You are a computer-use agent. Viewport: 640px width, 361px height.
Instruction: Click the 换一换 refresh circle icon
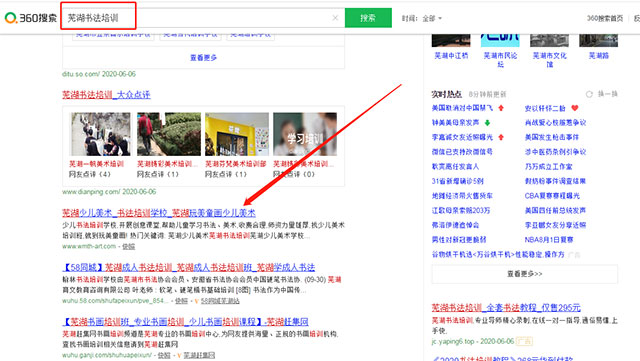tap(589, 94)
